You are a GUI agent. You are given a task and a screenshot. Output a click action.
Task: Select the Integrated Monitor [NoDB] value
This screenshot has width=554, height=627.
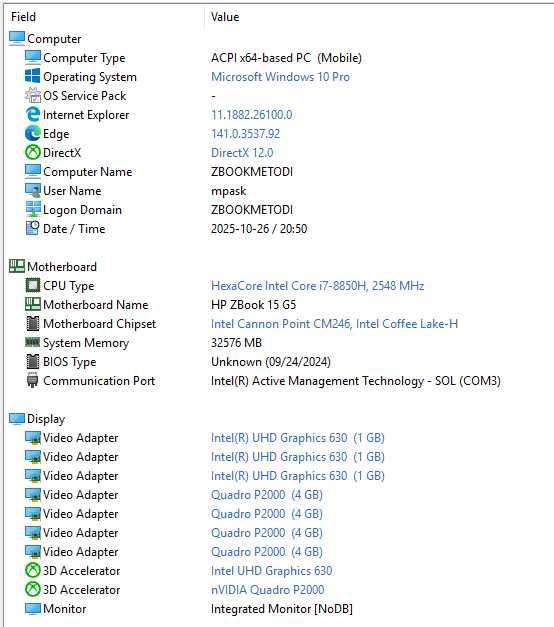pos(282,609)
